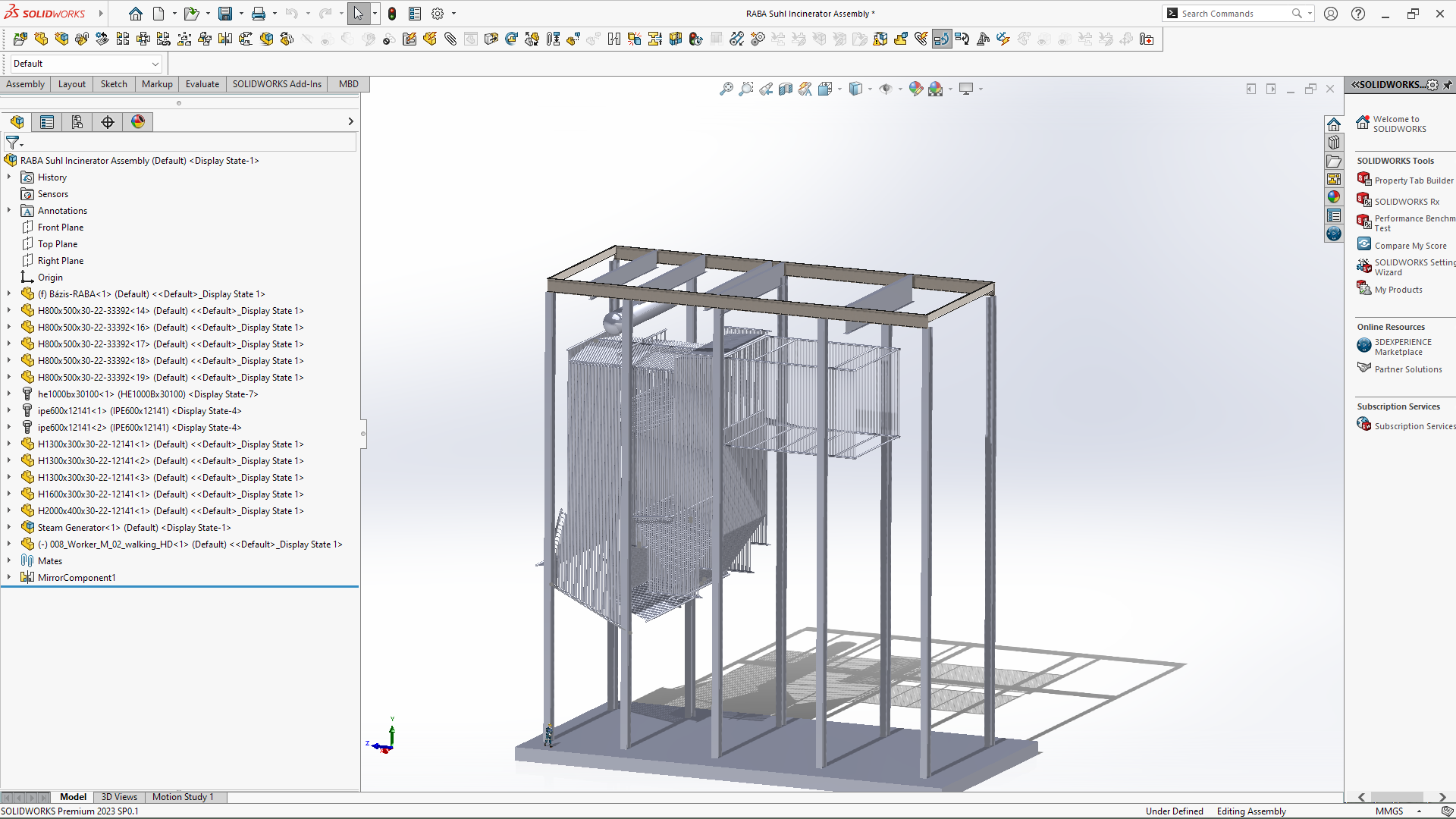Expand the feature manager panel chevron
The width and height of the screenshot is (1456, 819).
tap(350, 121)
